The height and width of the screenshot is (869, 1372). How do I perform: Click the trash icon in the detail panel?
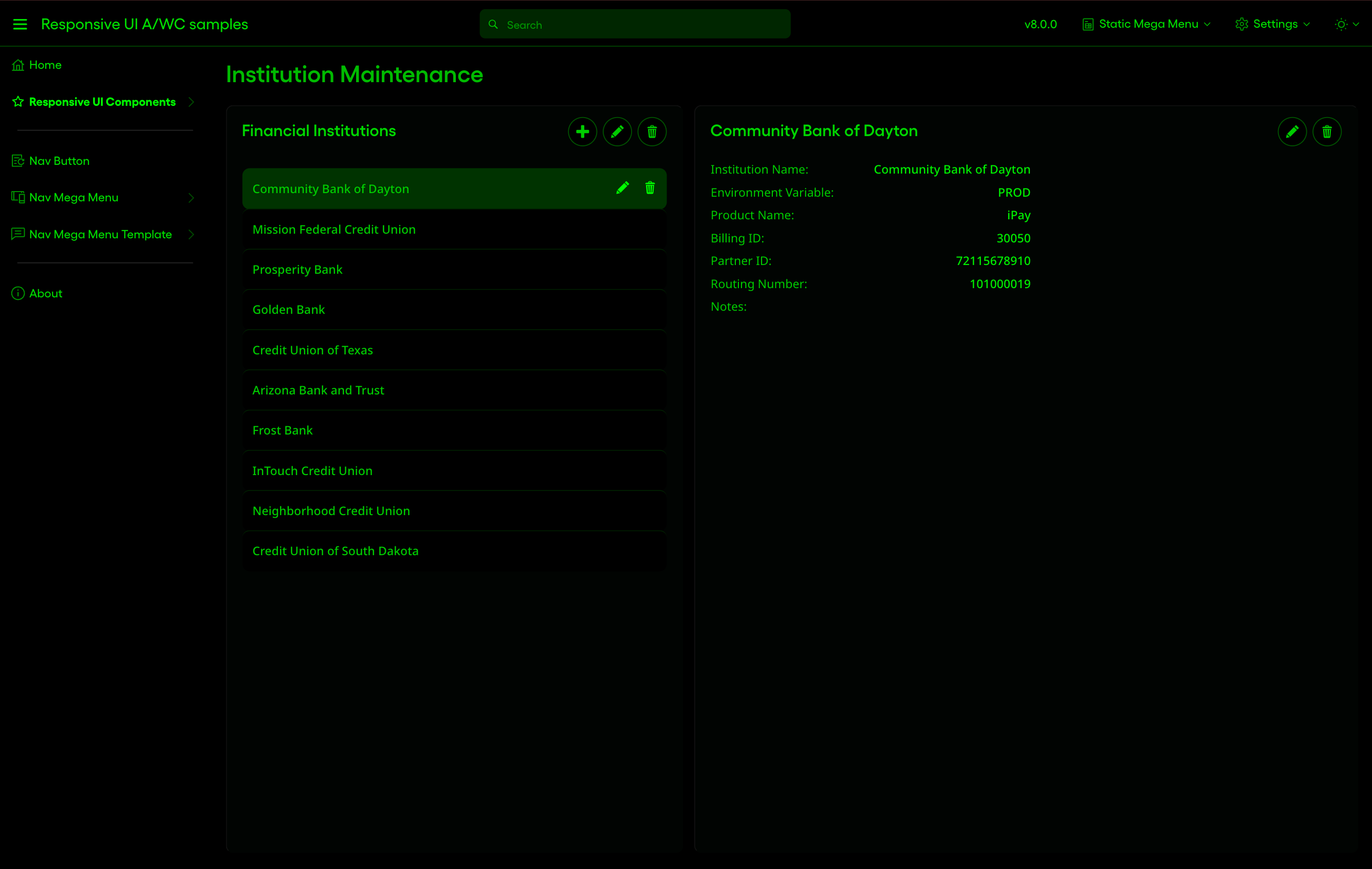click(x=1327, y=131)
